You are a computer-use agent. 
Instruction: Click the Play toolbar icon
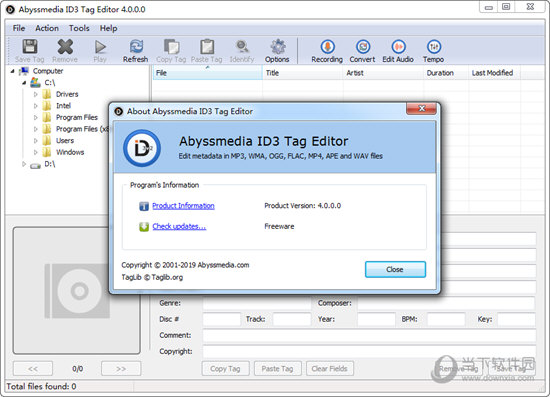pos(100,47)
